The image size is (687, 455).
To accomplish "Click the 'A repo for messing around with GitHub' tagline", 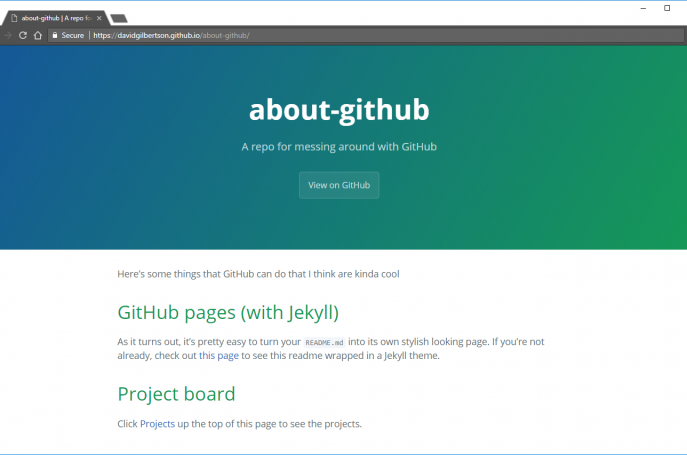I will (339, 147).
